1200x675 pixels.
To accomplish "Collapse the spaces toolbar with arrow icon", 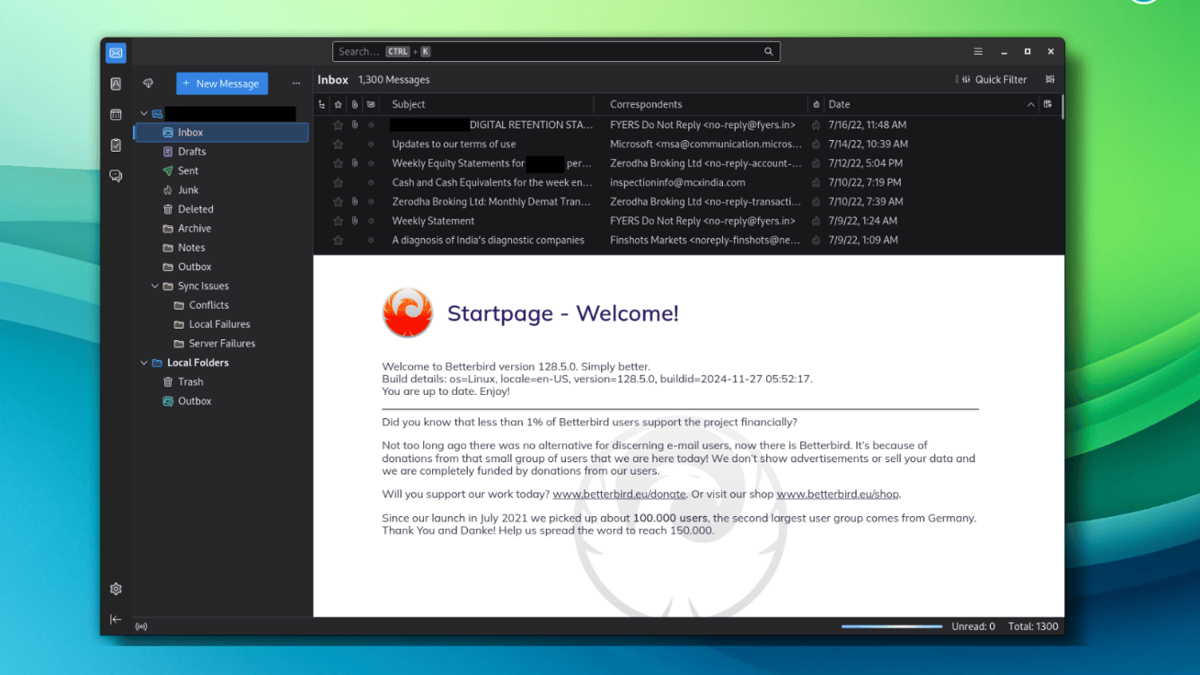I will (x=116, y=620).
